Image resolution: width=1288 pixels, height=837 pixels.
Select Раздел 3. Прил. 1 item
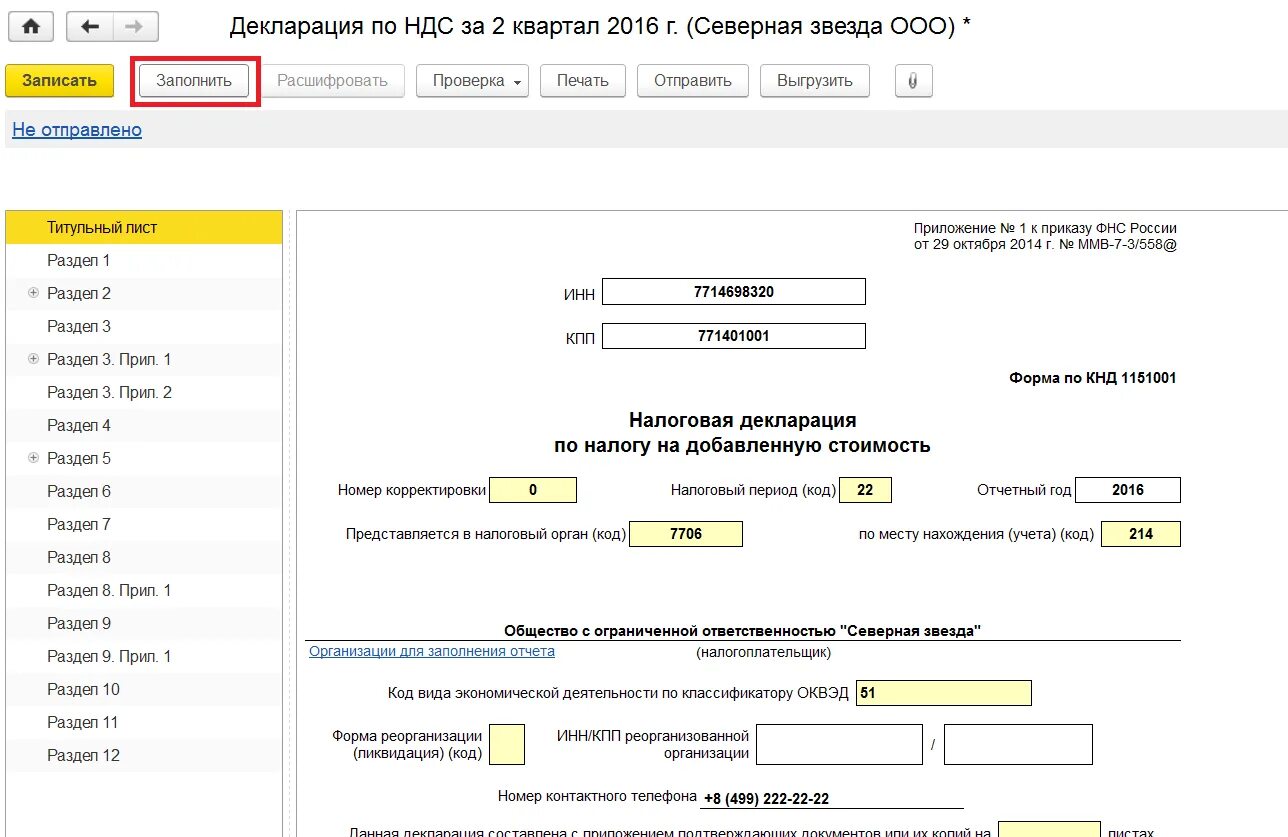[144, 359]
